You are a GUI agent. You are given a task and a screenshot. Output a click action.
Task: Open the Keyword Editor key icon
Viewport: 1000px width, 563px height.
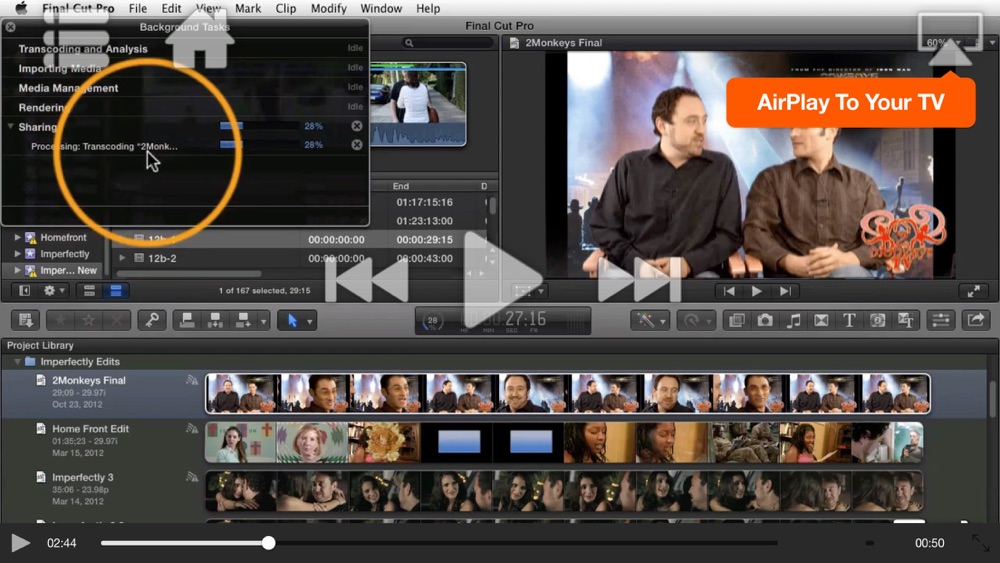(x=152, y=320)
